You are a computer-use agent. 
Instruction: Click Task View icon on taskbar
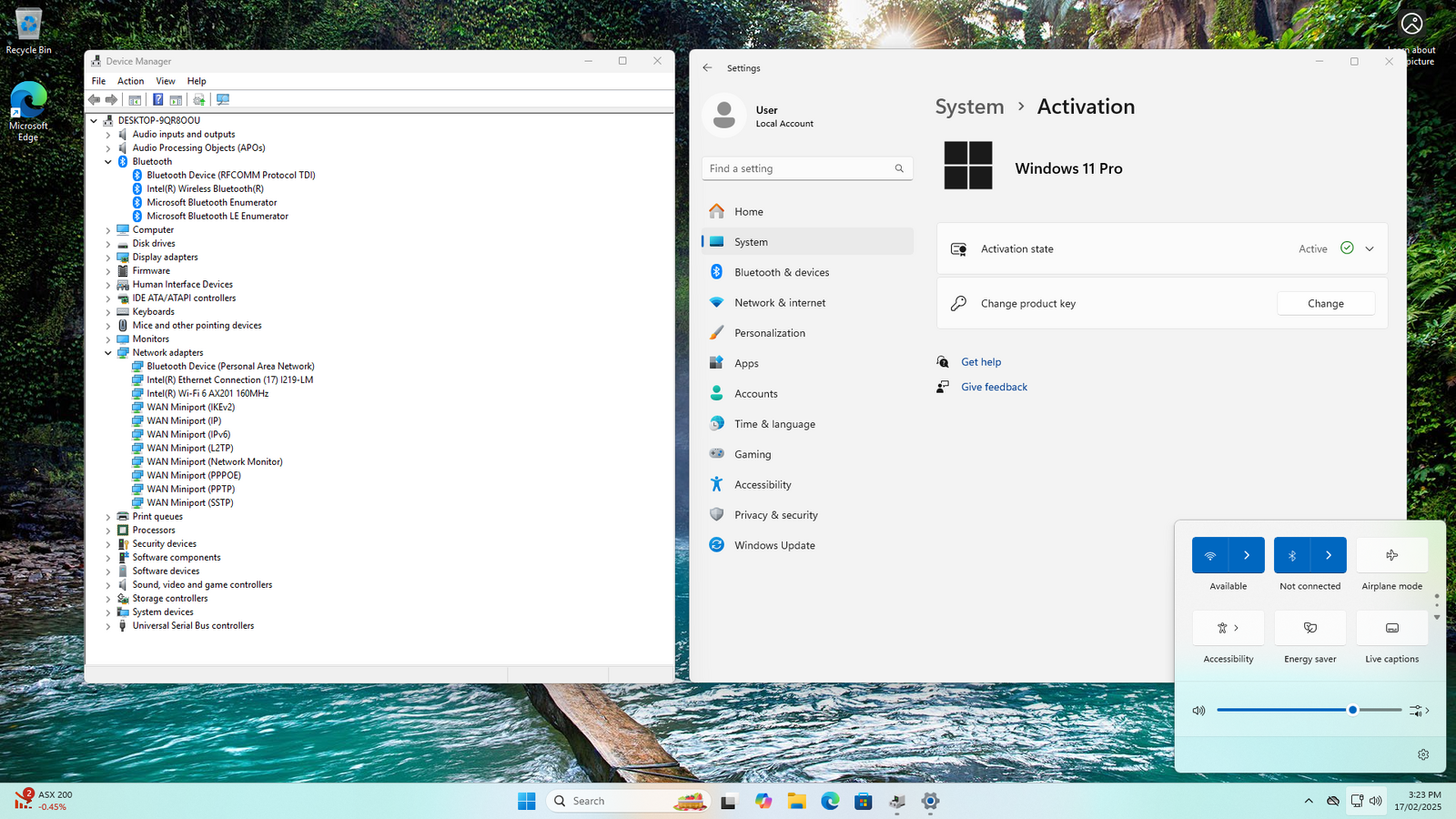(x=729, y=801)
